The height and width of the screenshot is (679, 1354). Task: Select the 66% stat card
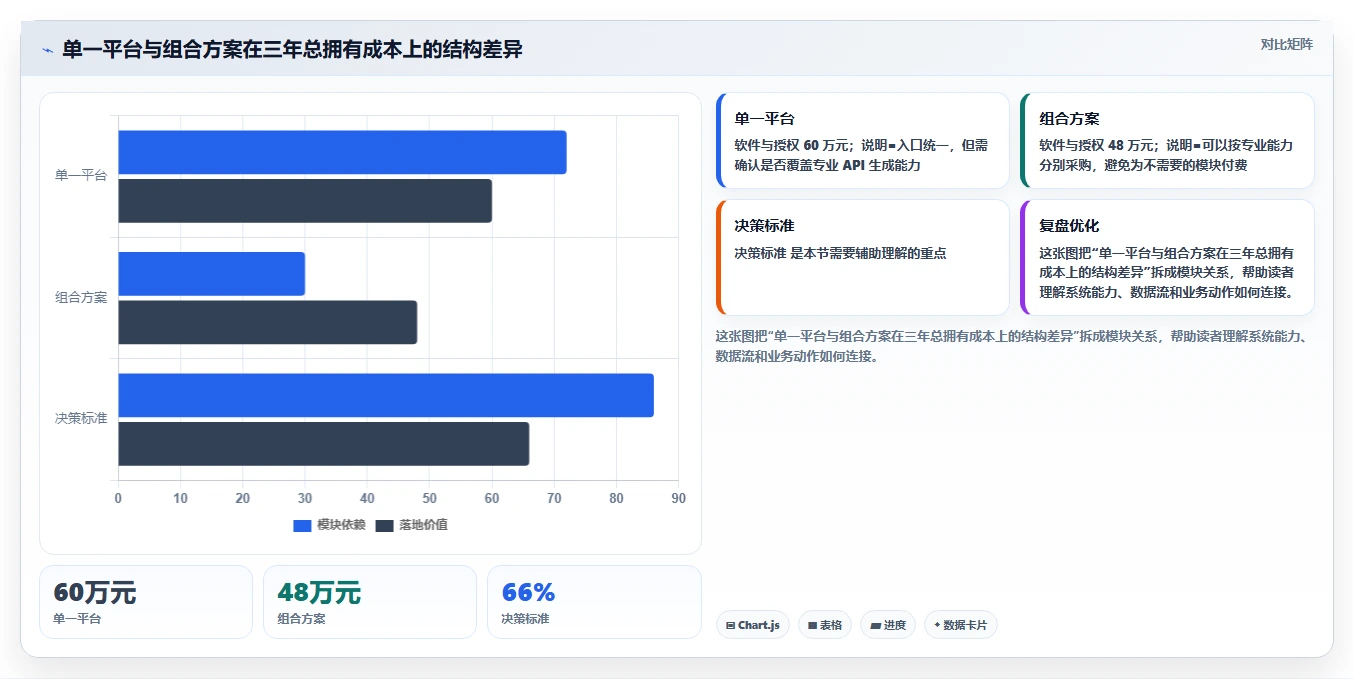point(594,602)
